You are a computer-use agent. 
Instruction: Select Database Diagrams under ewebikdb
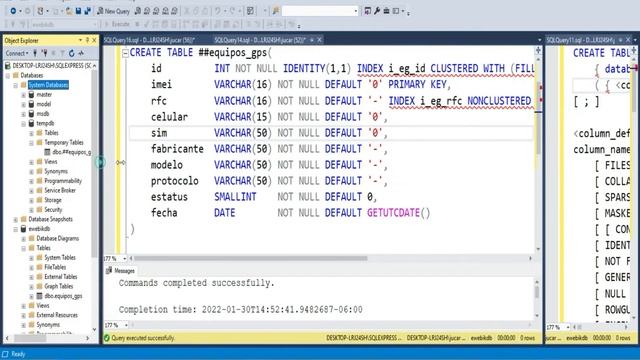pos(58,238)
